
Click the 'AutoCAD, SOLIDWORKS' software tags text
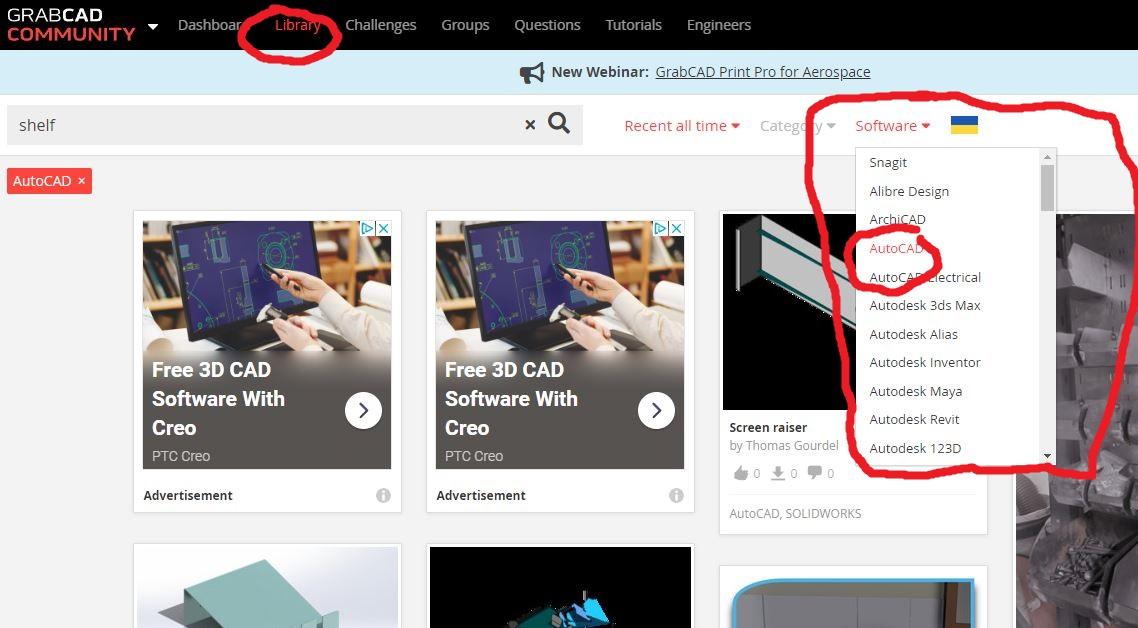tap(795, 513)
